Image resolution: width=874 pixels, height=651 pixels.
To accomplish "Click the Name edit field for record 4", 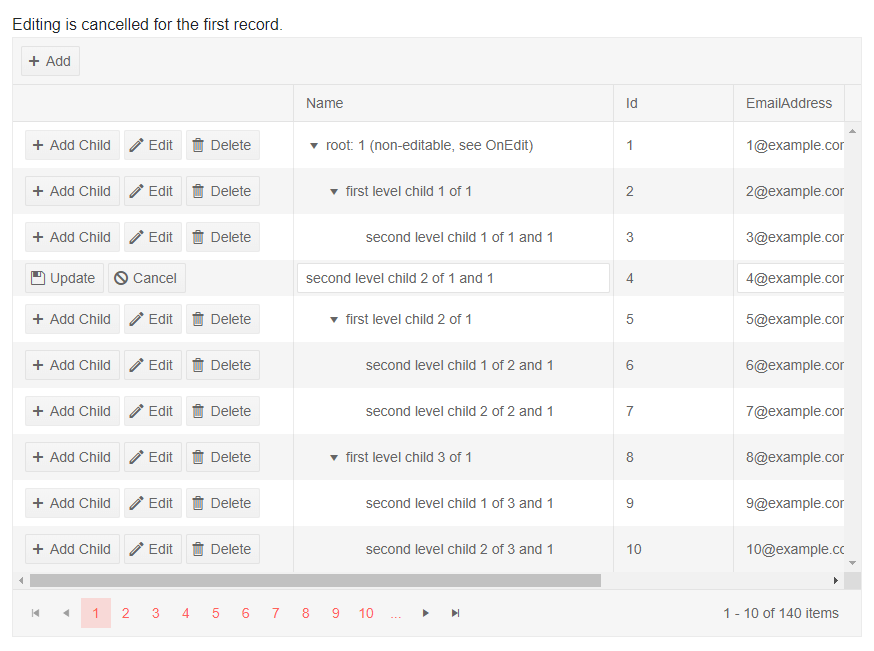I will (453, 278).
